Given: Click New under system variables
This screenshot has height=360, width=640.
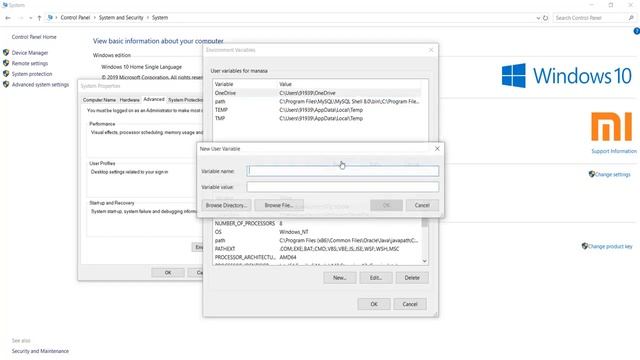Looking at the screenshot, I should 340,278.
